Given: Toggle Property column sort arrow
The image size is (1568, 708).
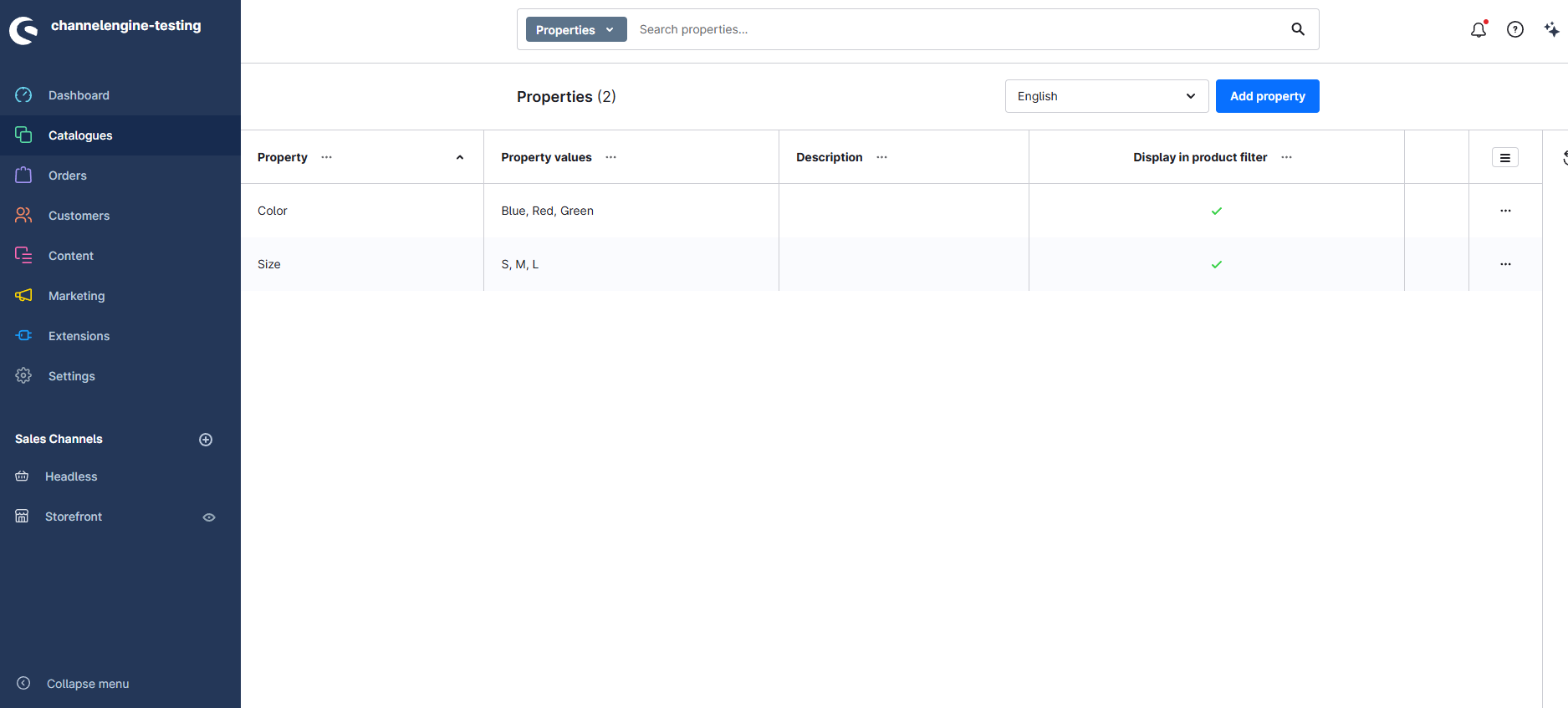Looking at the screenshot, I should click(x=460, y=157).
